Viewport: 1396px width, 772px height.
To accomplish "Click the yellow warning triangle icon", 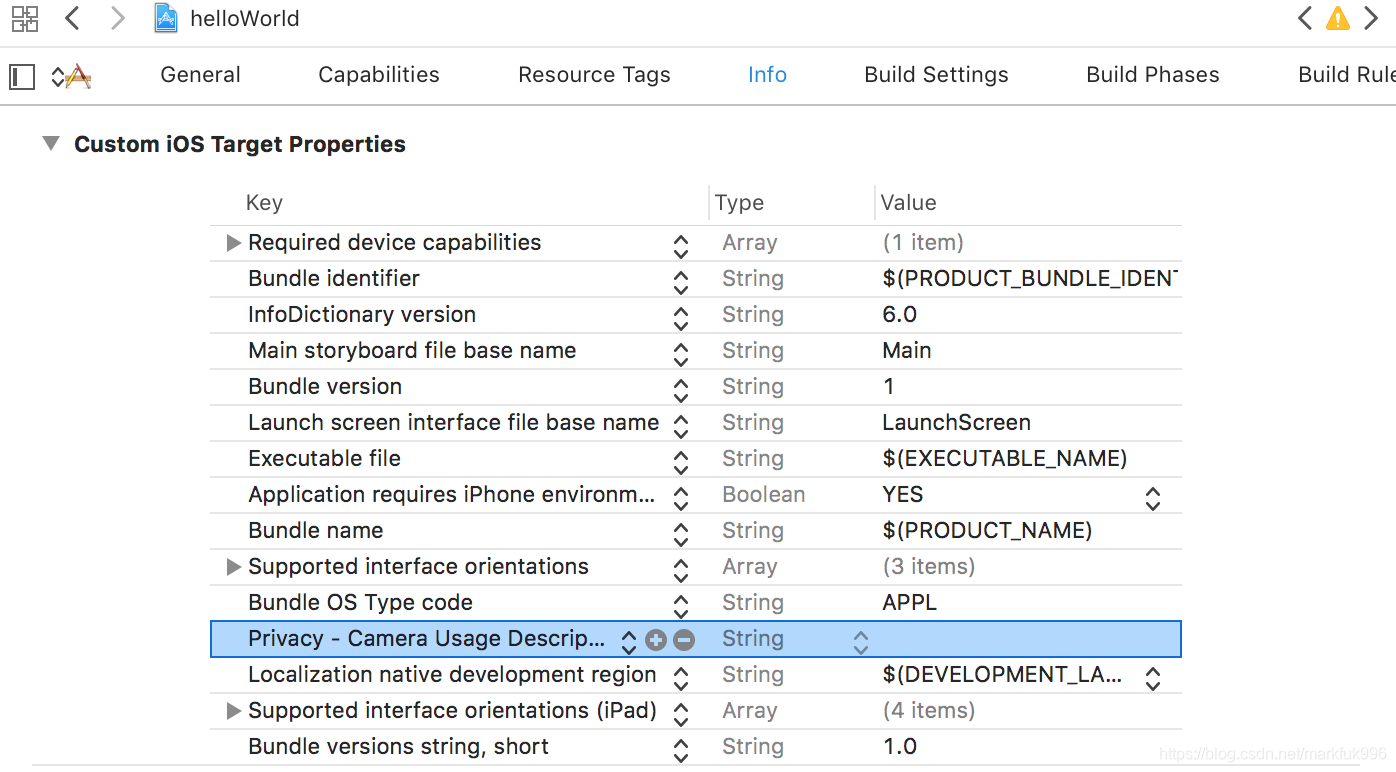I will pyautogui.click(x=1337, y=18).
